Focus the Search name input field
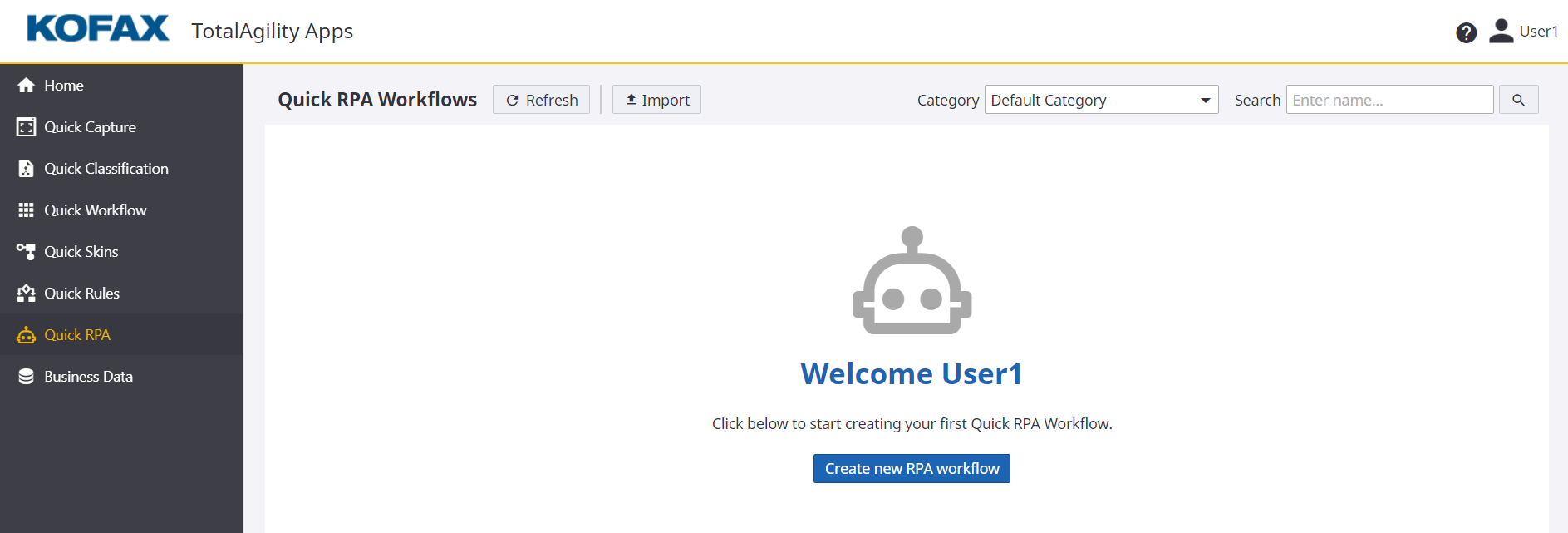 [1389, 100]
